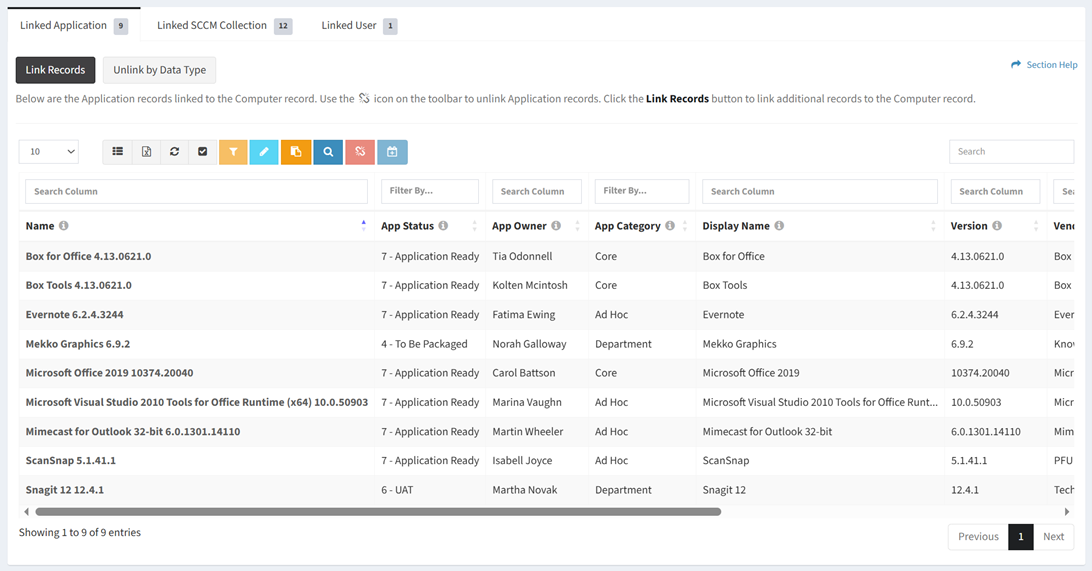Refresh the table with the reload icon
1092x571 pixels.
point(174,152)
